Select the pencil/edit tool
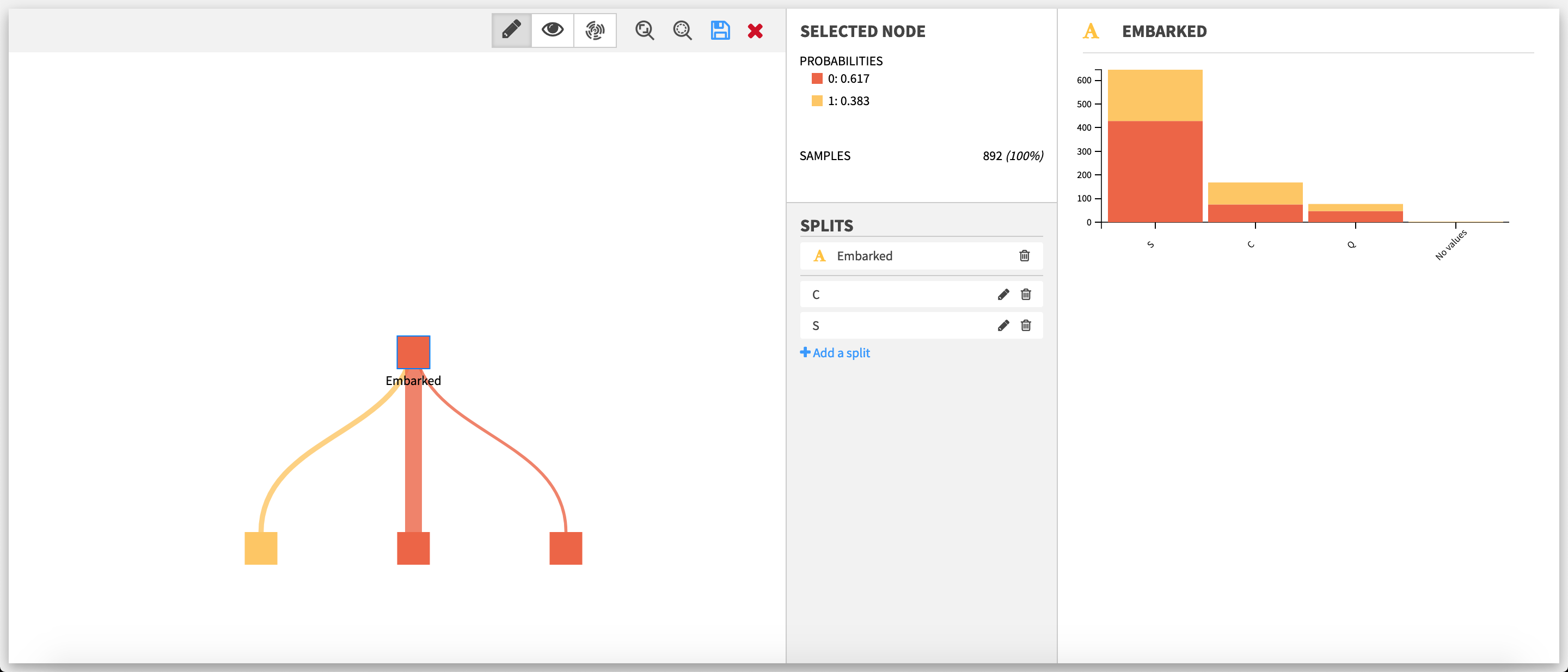 510,30
